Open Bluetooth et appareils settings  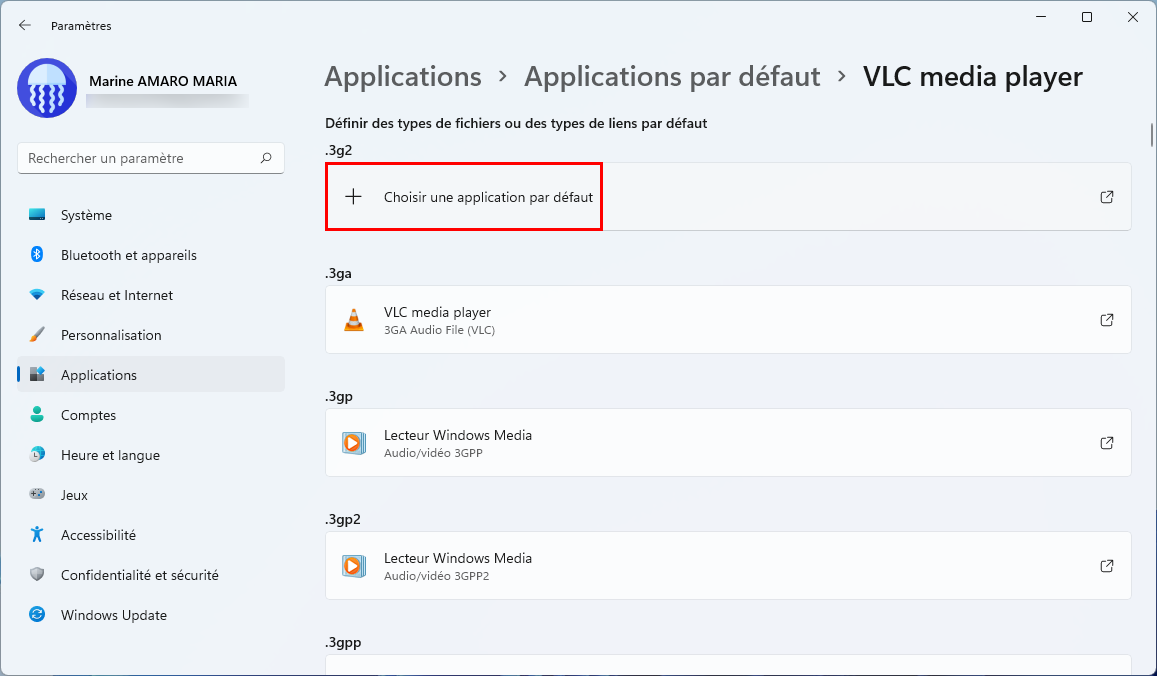[151, 255]
